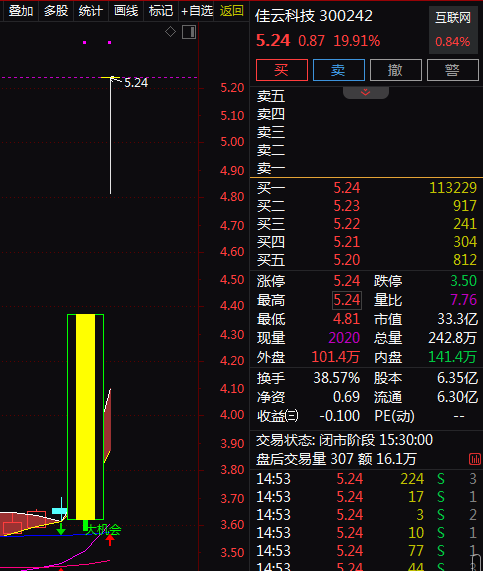
Task: Open the 统计 statistics menu
Action: [90, 11]
